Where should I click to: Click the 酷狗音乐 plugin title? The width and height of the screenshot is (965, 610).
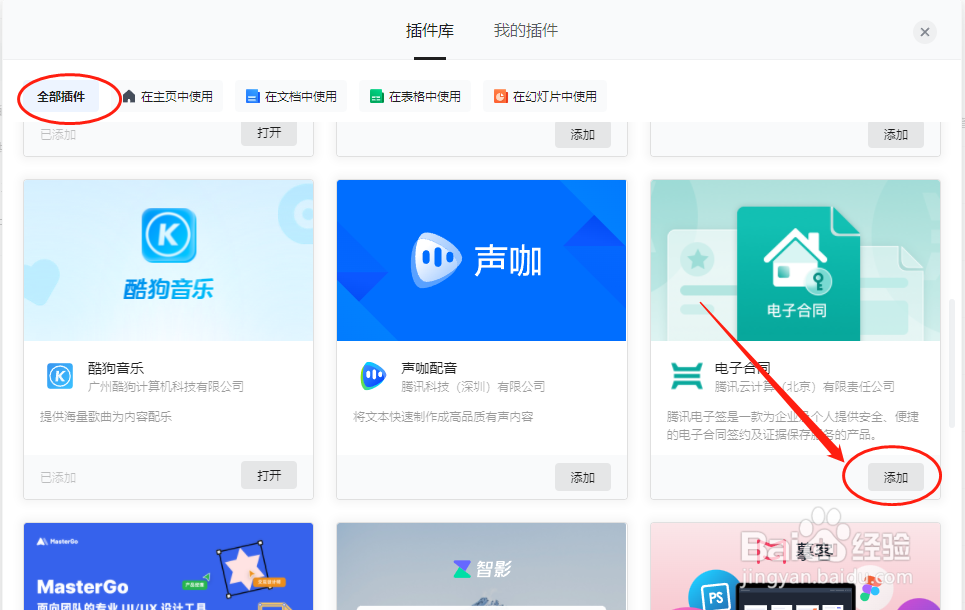pos(116,368)
